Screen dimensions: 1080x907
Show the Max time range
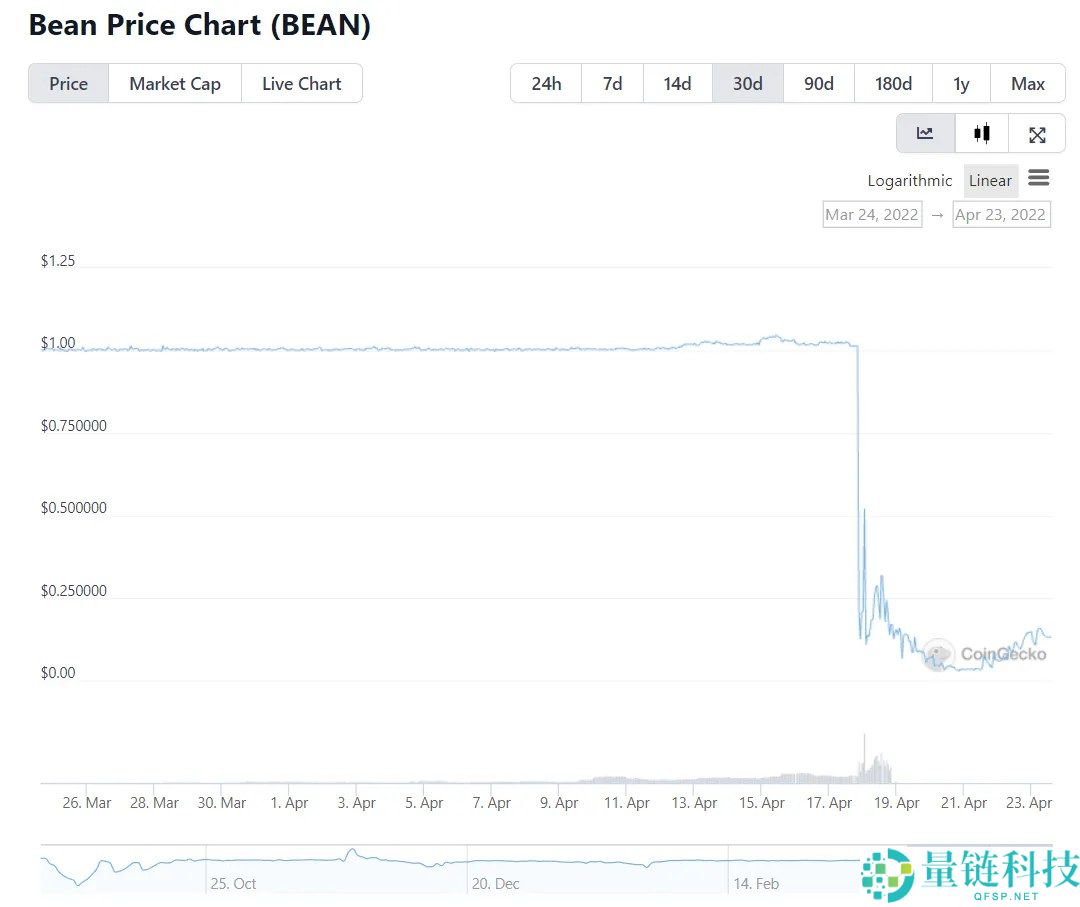tap(1028, 84)
